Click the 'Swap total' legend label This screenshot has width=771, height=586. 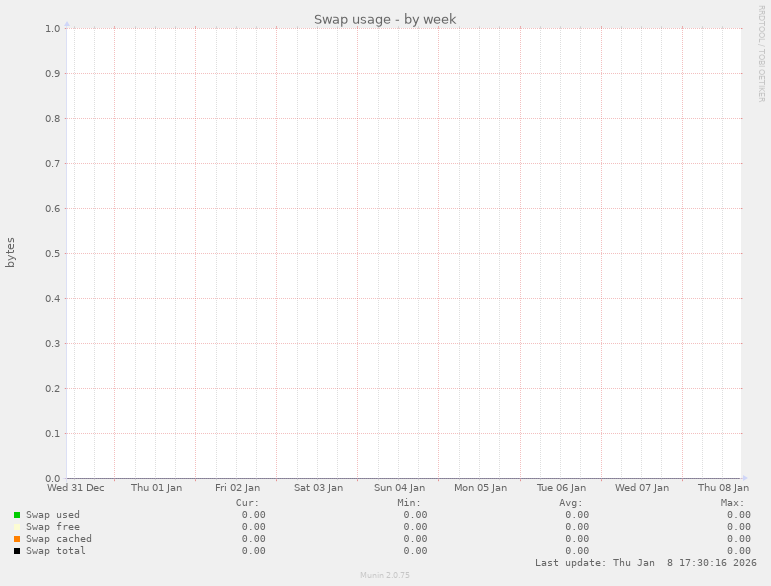tap(56, 551)
